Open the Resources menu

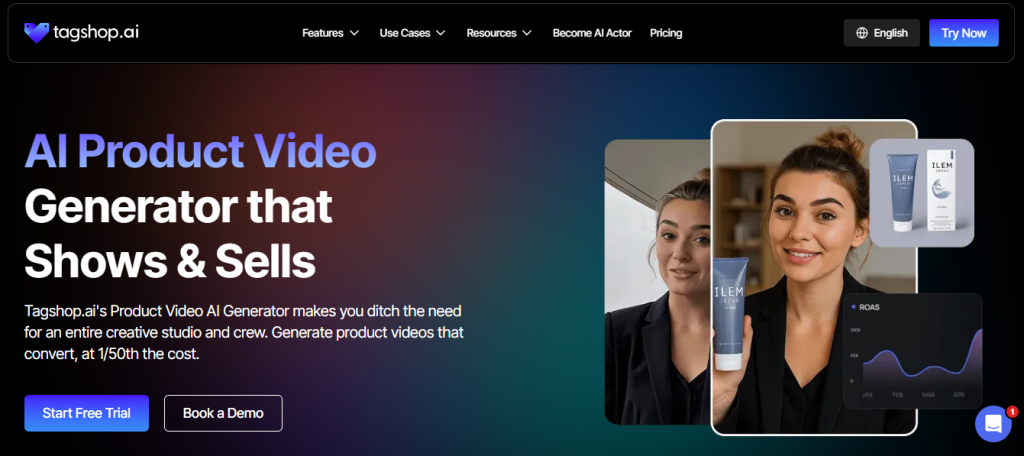click(x=499, y=33)
